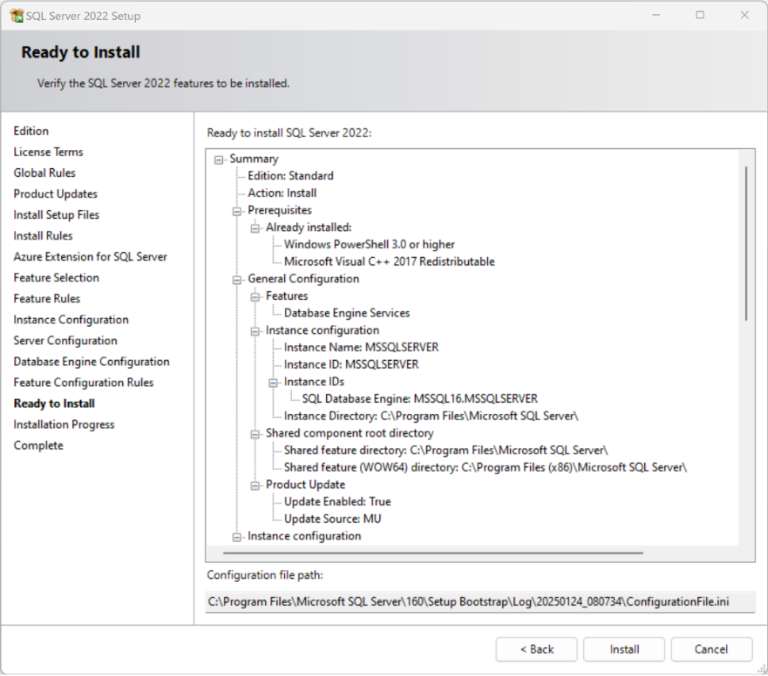The image size is (768, 676).
Task: Select the Ready to Install sidebar step
Action: click(54, 404)
